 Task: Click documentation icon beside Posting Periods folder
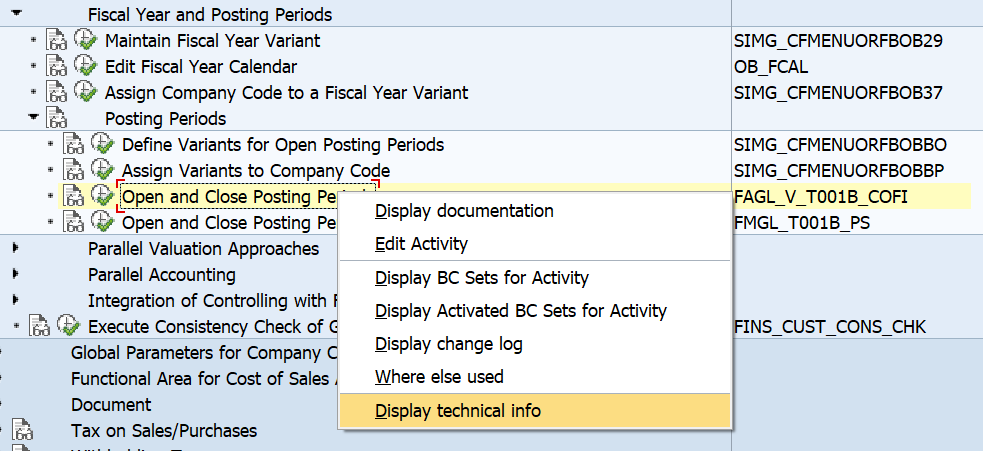(x=57, y=119)
